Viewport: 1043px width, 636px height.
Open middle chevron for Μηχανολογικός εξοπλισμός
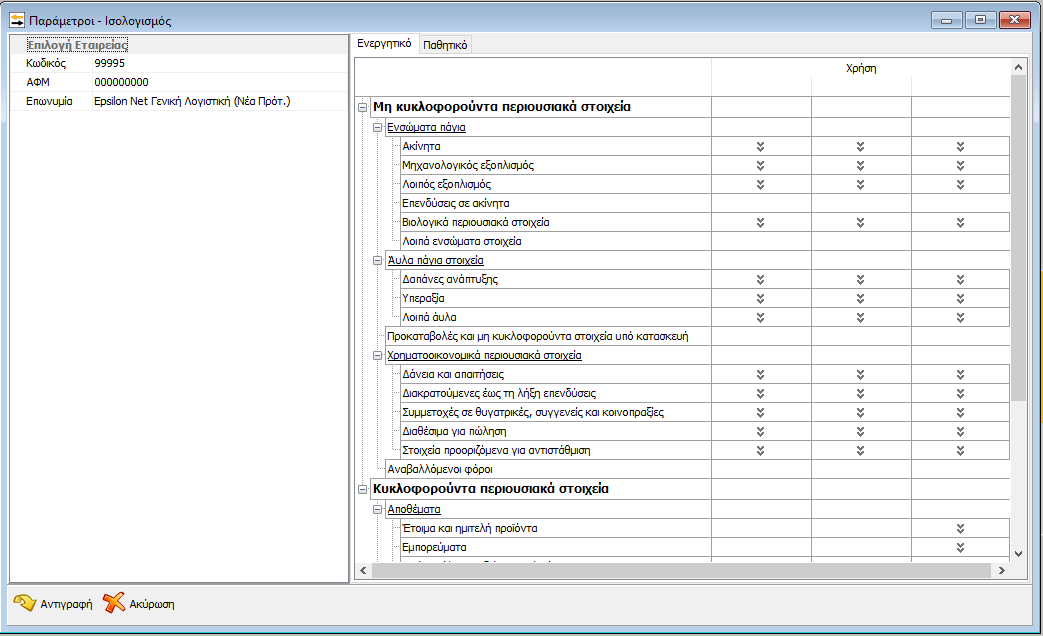(x=860, y=165)
